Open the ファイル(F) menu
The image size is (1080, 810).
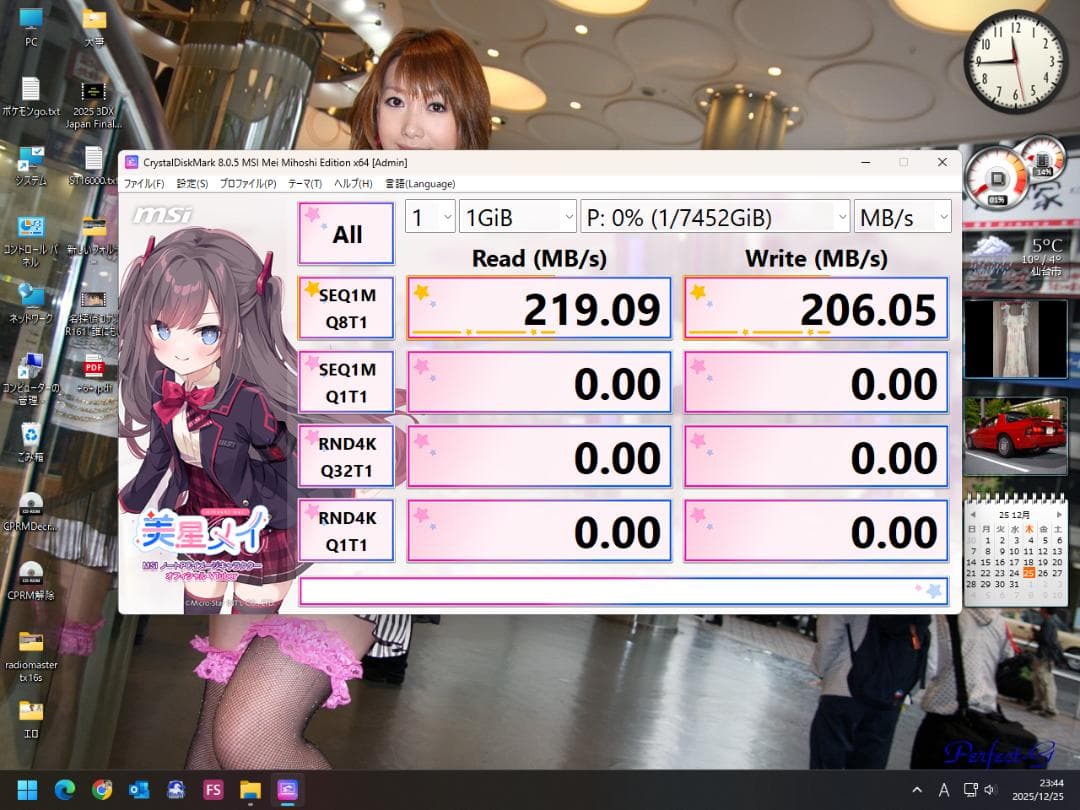coord(145,183)
